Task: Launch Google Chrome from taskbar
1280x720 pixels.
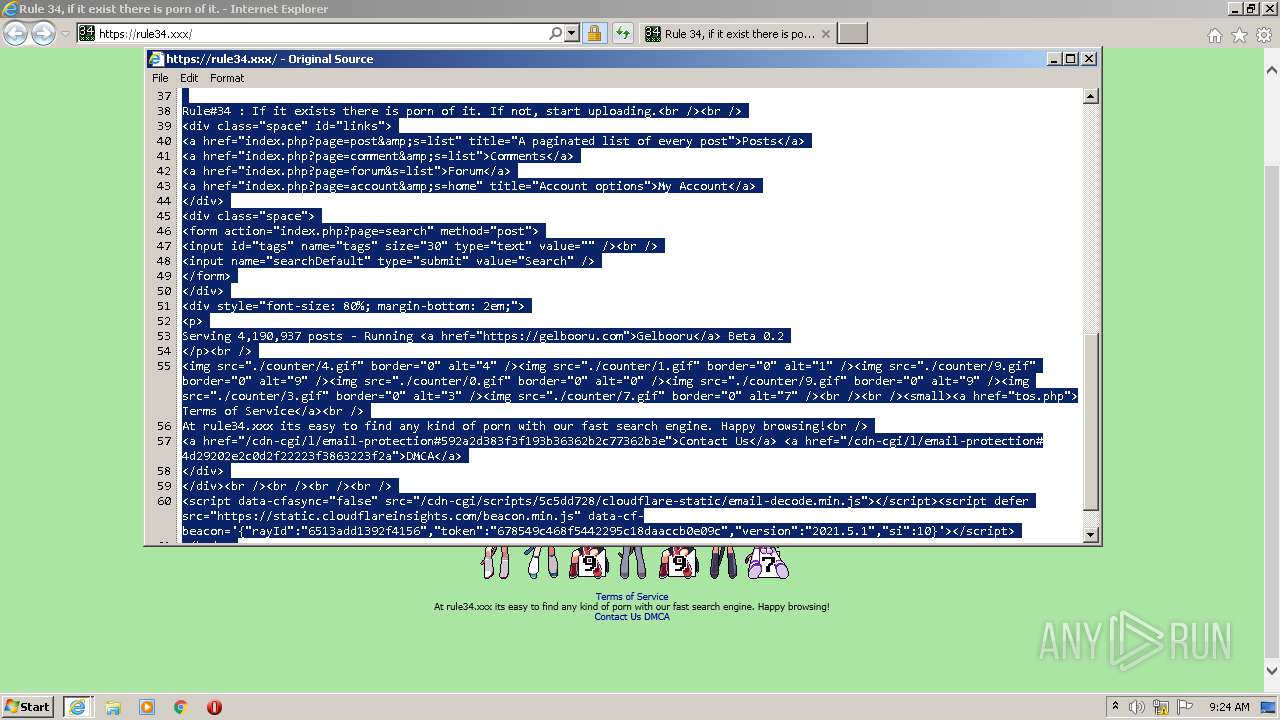Action: coord(181,707)
